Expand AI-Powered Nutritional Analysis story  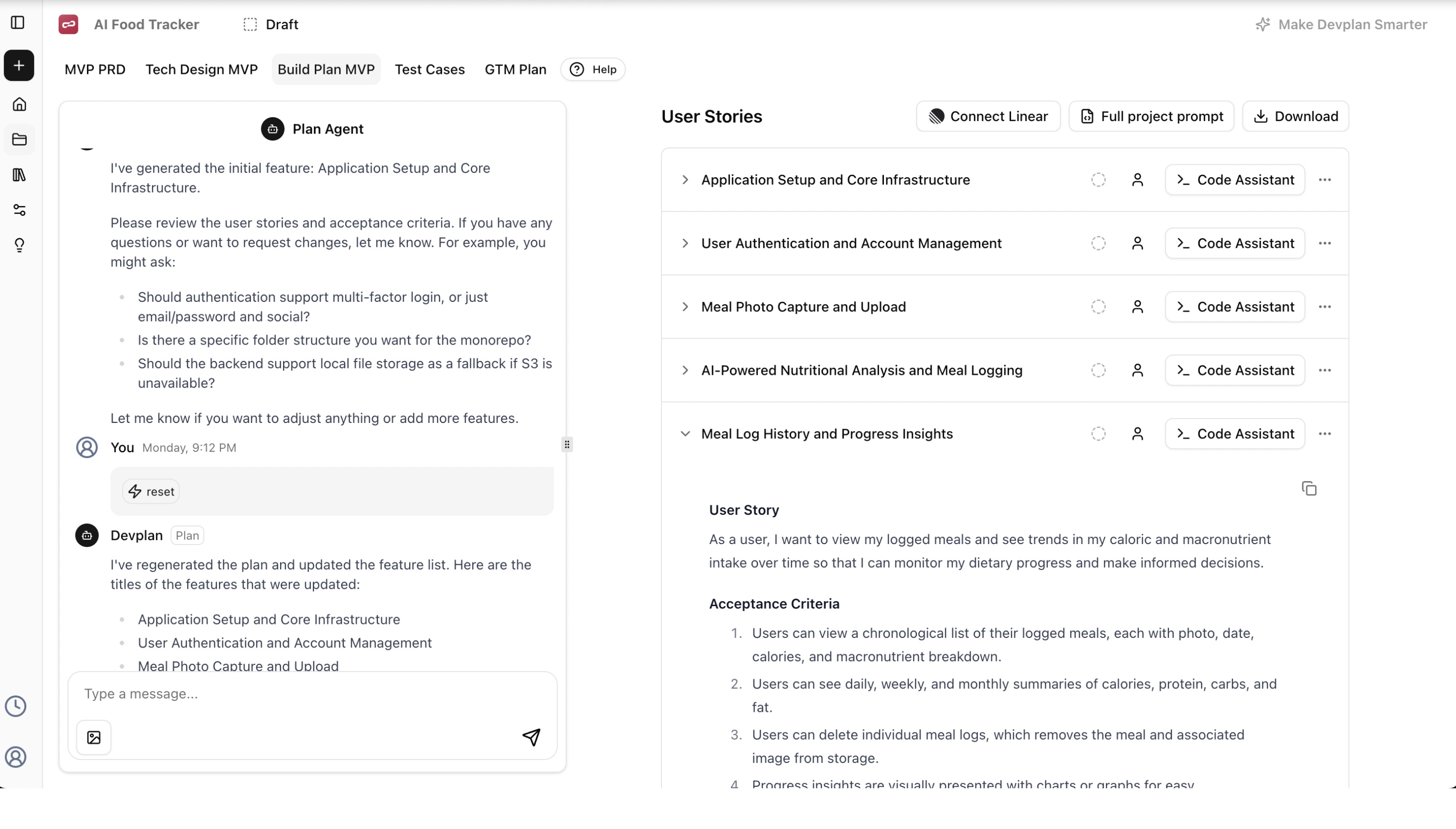[685, 371]
